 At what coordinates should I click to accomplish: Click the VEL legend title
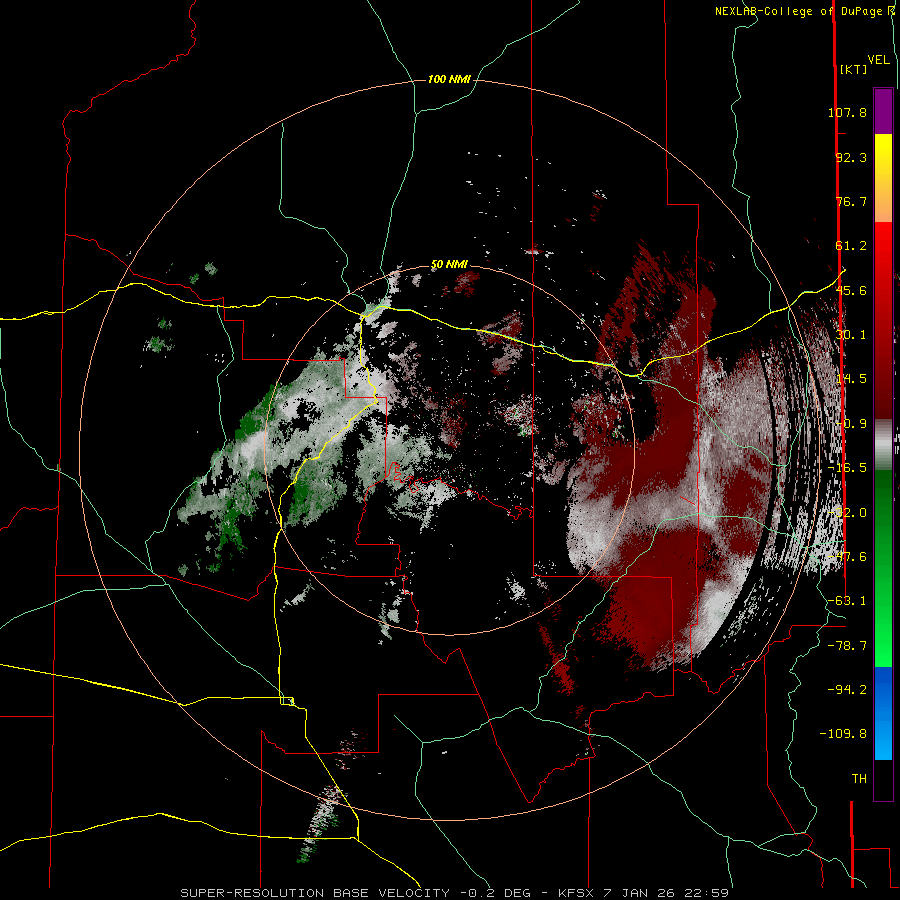[x=879, y=60]
